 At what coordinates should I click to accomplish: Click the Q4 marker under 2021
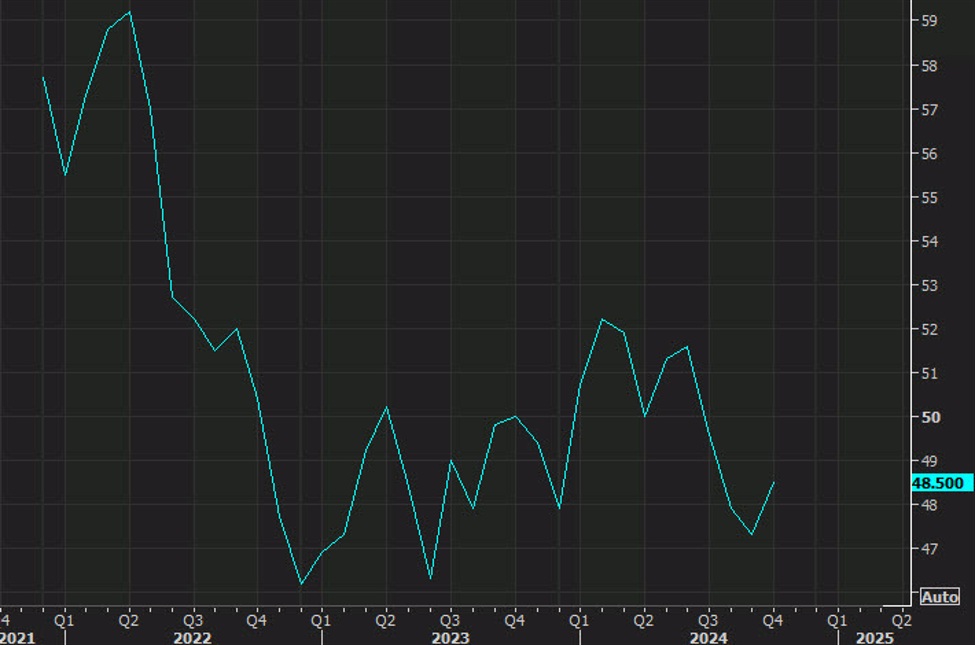[6, 620]
